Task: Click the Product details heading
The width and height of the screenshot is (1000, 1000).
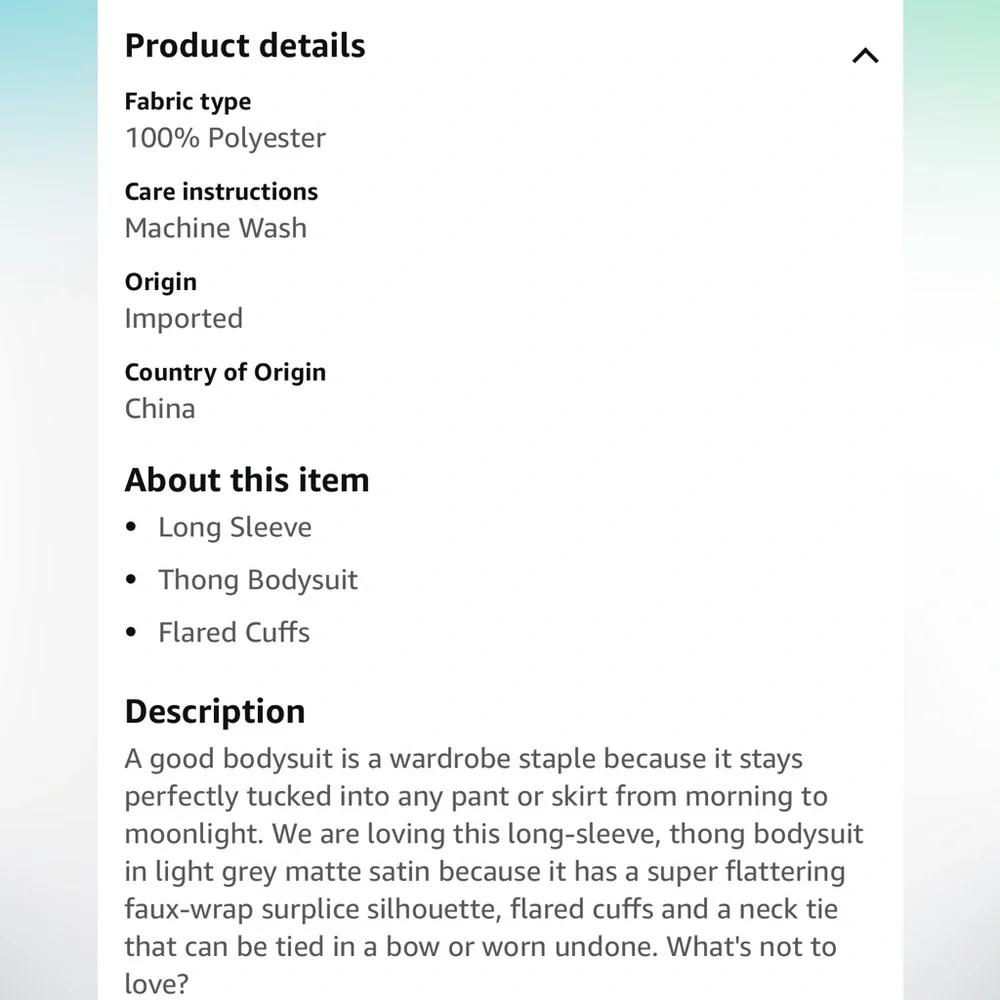Action: (245, 46)
